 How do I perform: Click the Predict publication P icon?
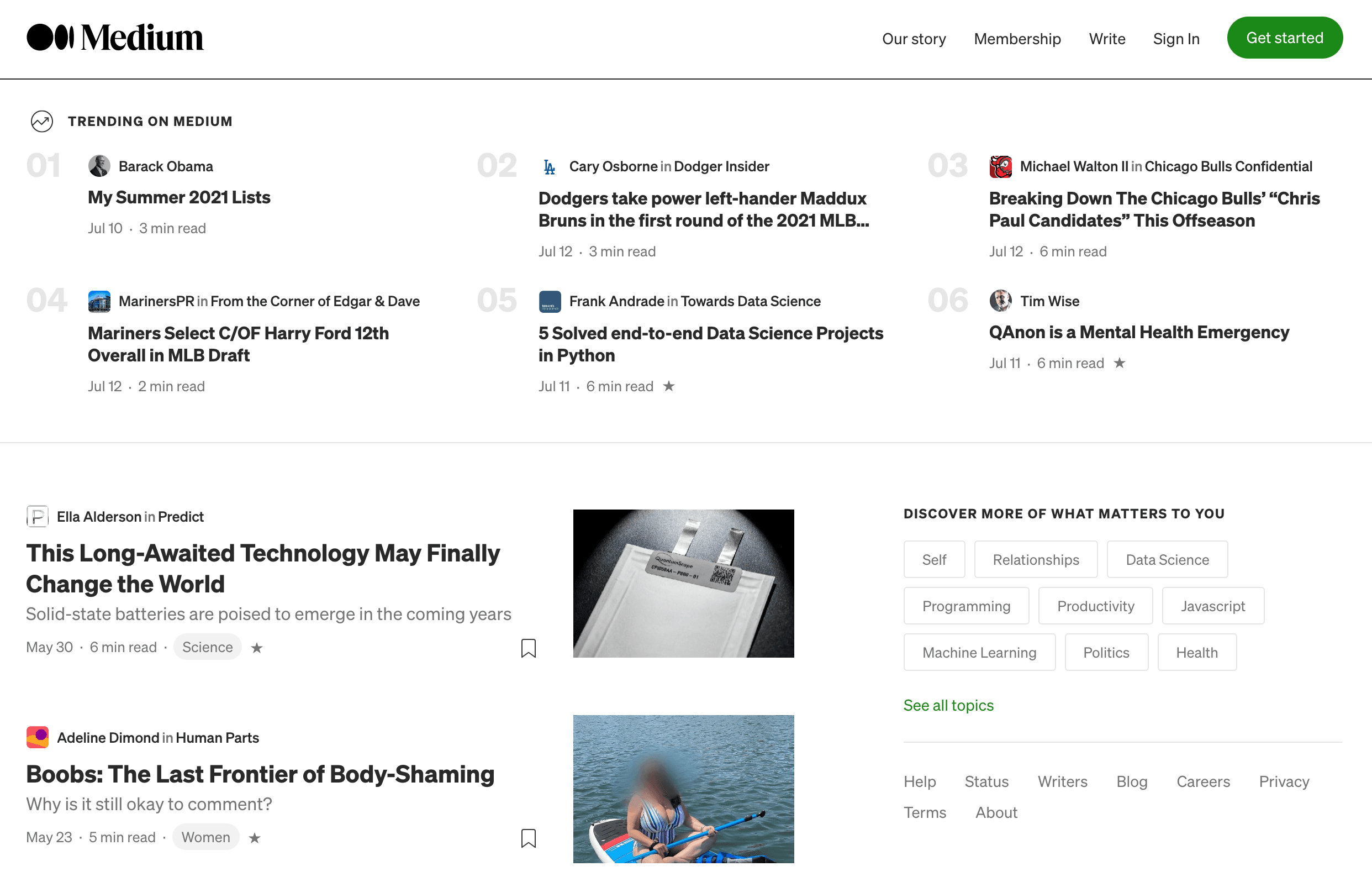[38, 517]
